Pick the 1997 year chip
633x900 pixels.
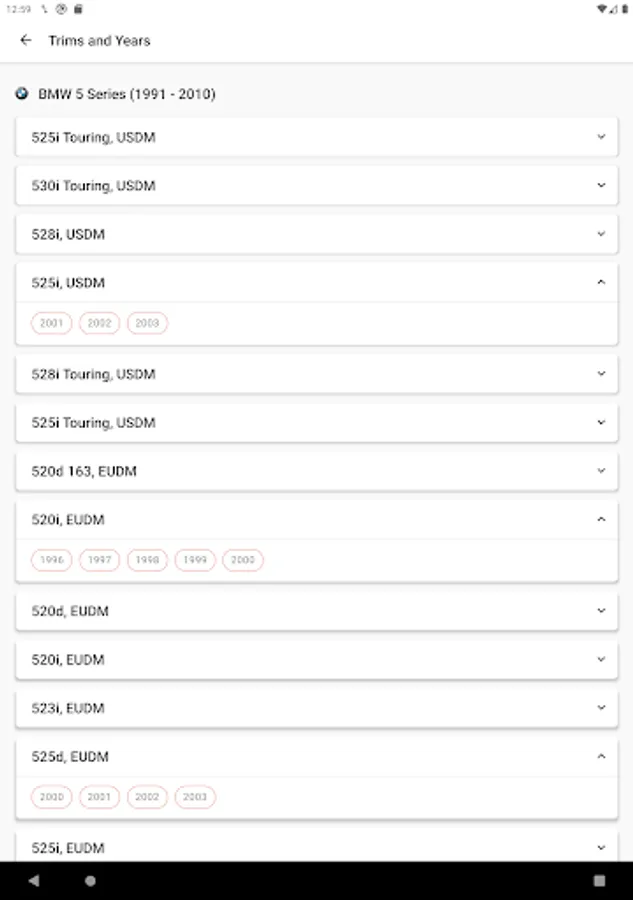99,560
